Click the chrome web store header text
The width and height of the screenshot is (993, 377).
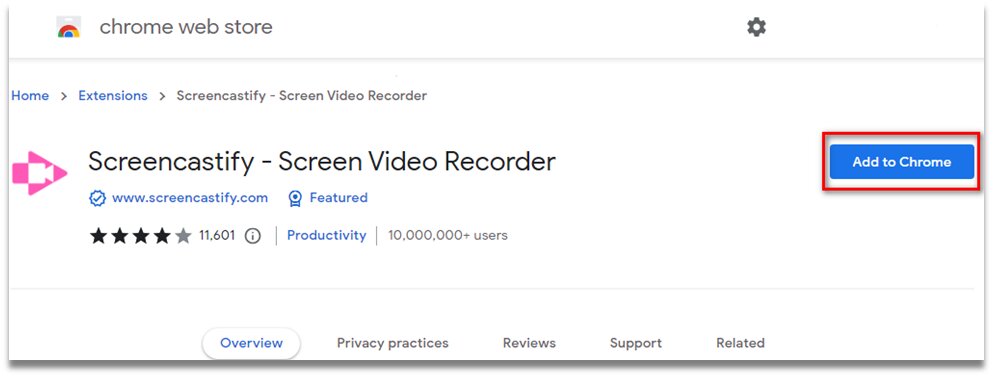186,27
